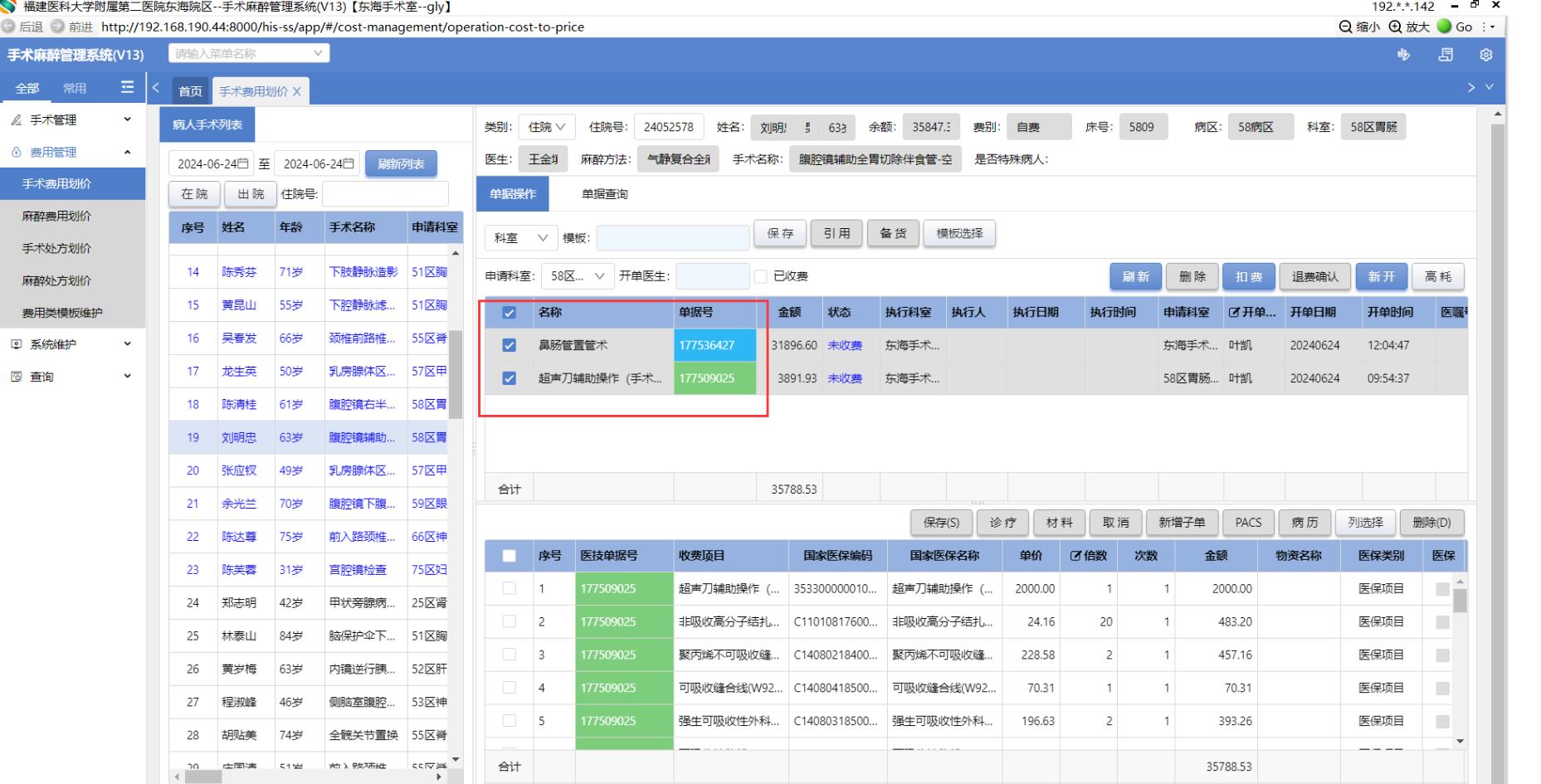The image size is (1541, 784).
Task: Check the row 1 checkbox in detail table
Action: click(510, 588)
